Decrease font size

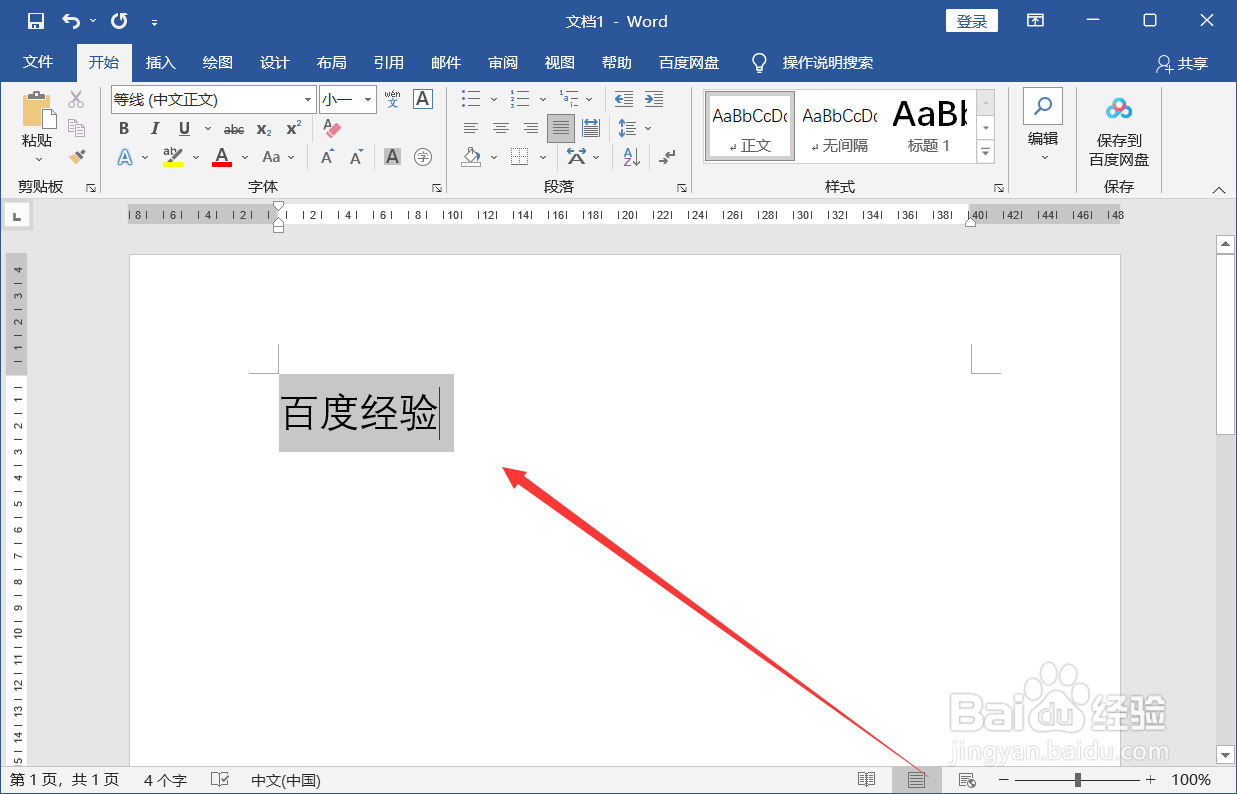[356, 157]
